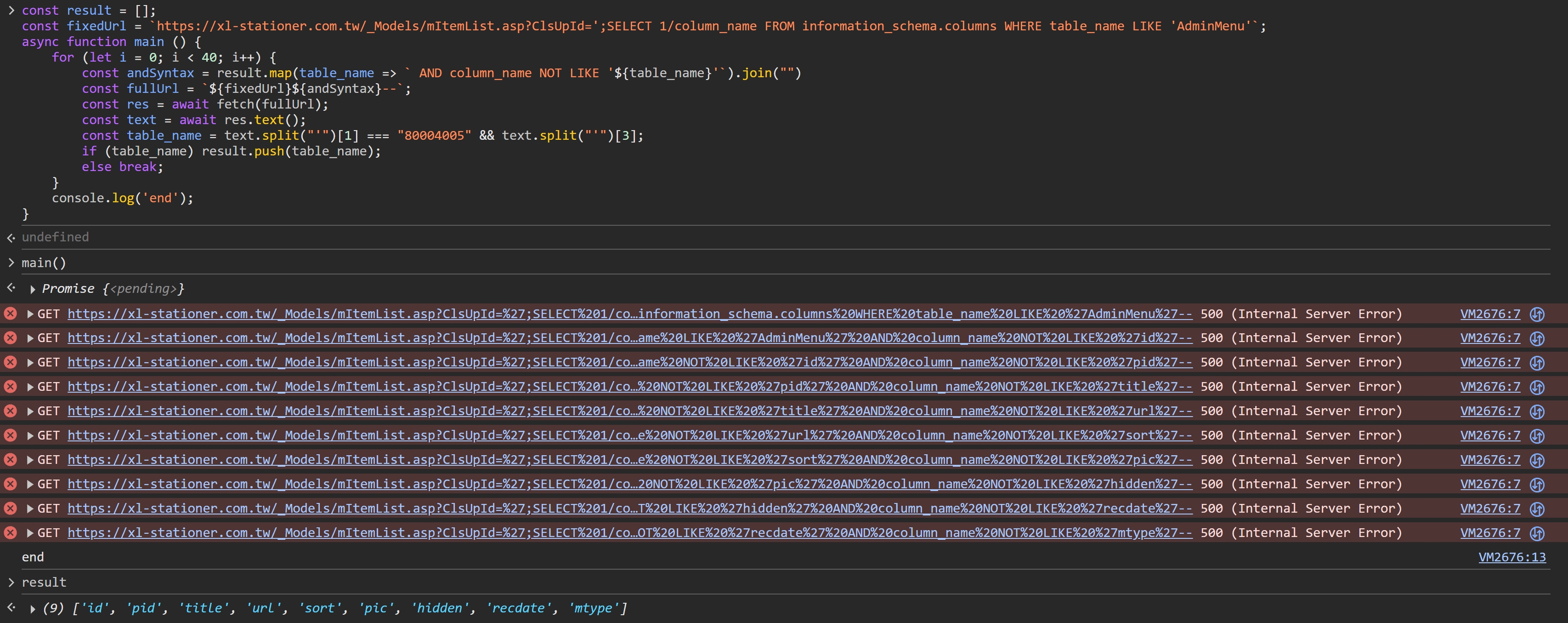Click the network reveal icon on the %27mtype%27-- row
The image size is (1568, 623).
[1537, 533]
